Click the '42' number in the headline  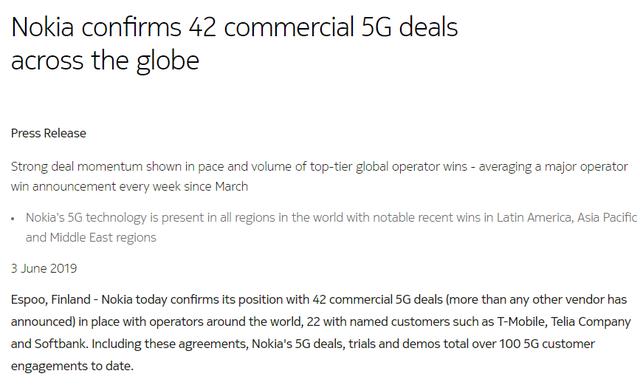(202, 27)
